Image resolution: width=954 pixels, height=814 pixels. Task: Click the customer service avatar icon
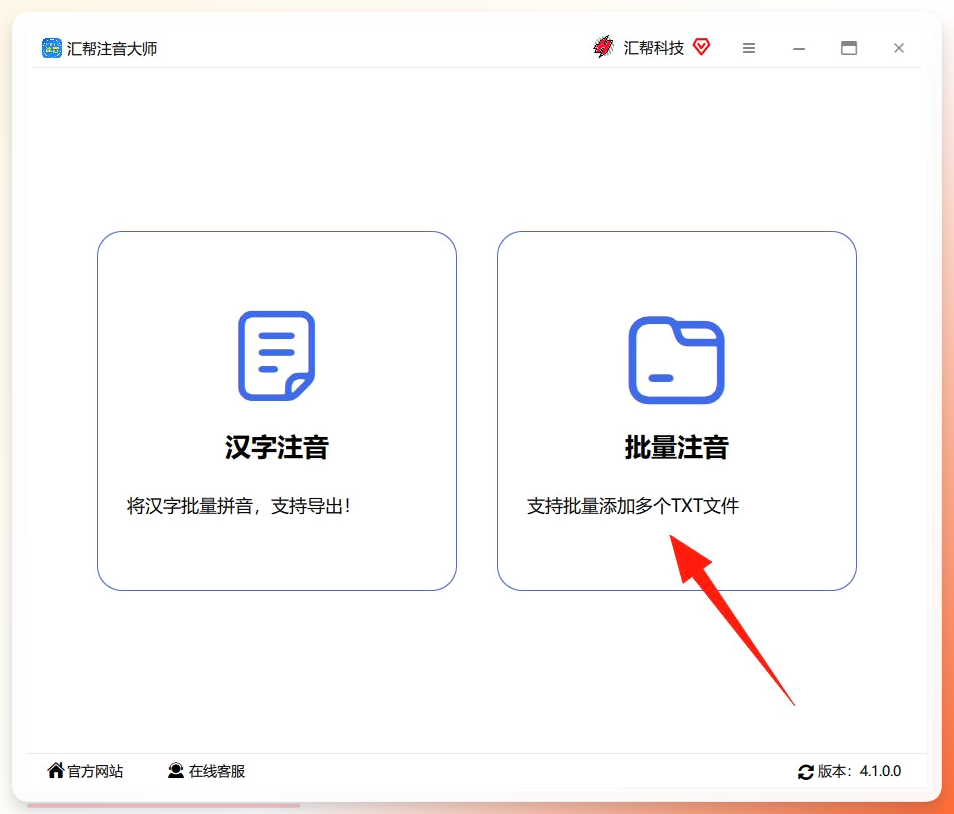click(176, 770)
